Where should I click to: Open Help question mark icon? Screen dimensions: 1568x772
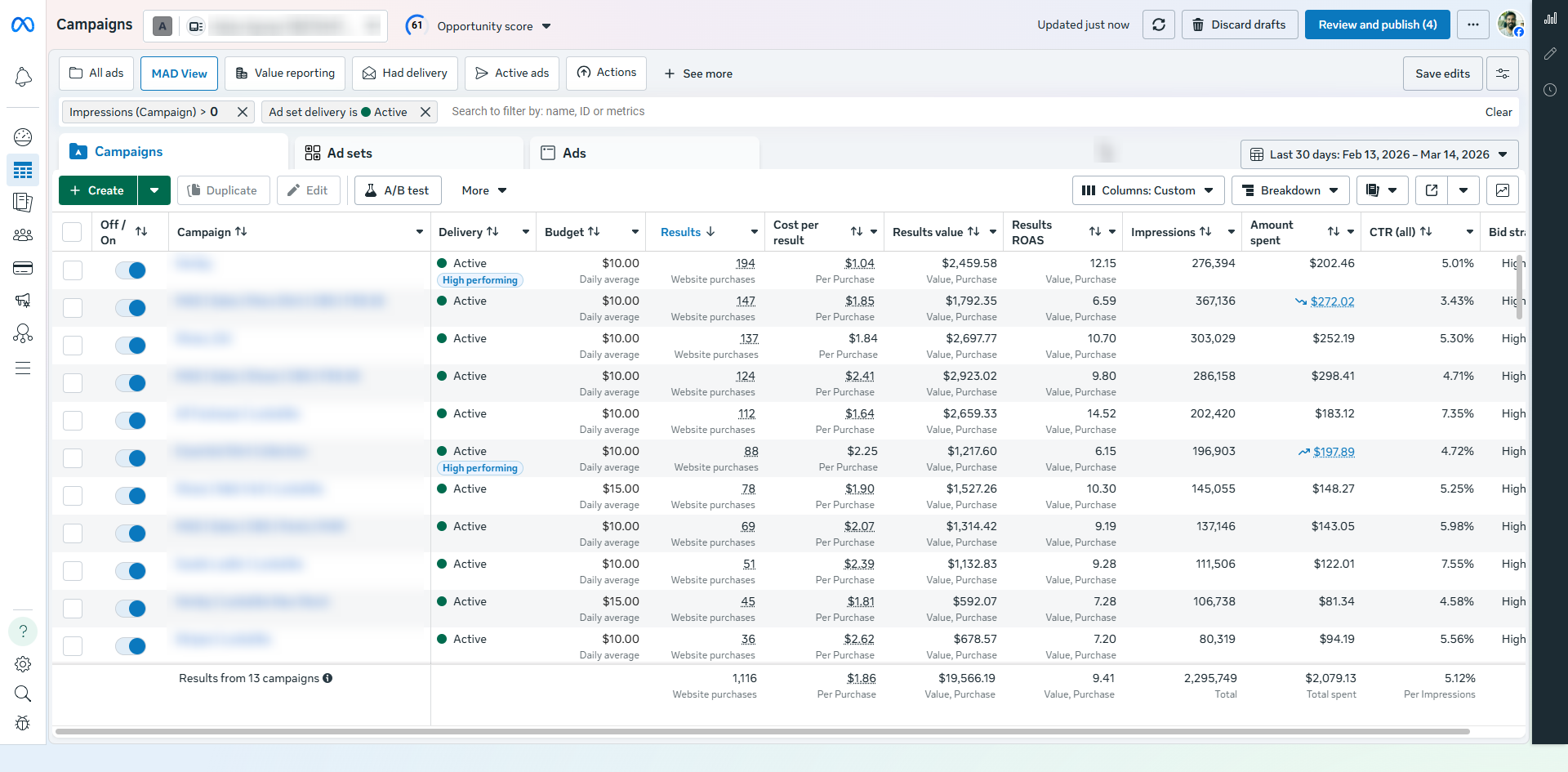coord(23,631)
